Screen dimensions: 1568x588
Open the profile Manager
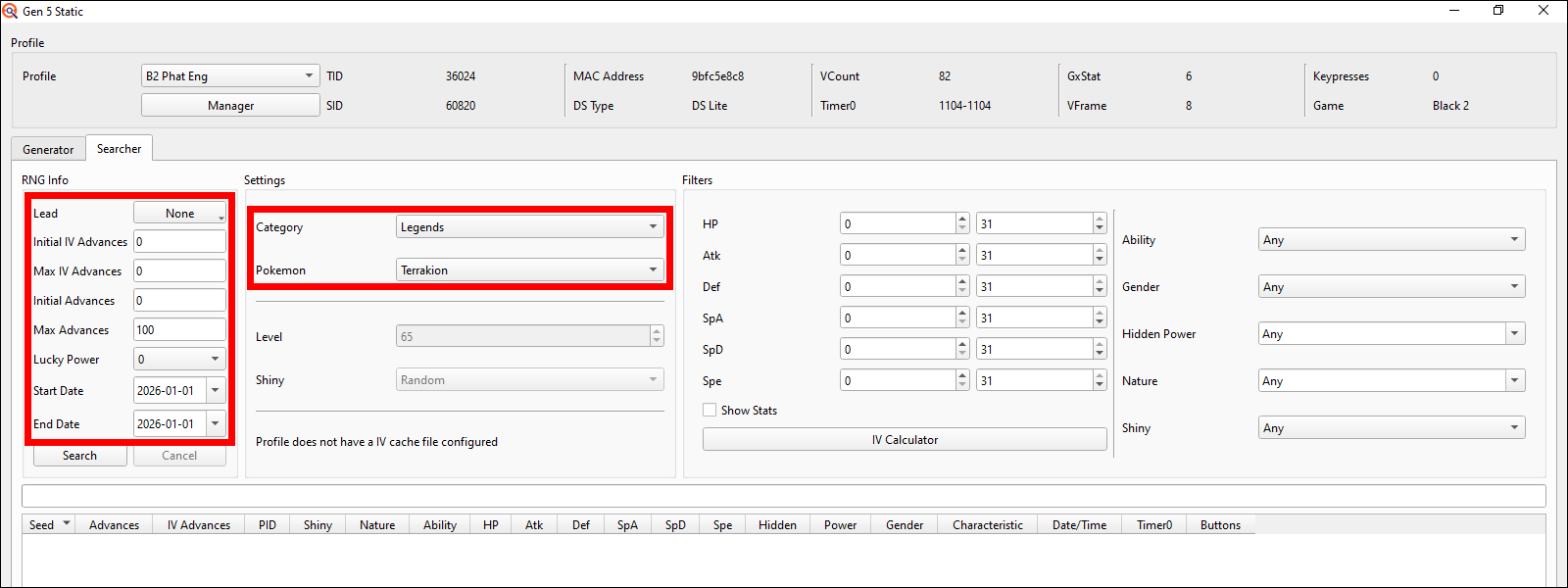230,106
